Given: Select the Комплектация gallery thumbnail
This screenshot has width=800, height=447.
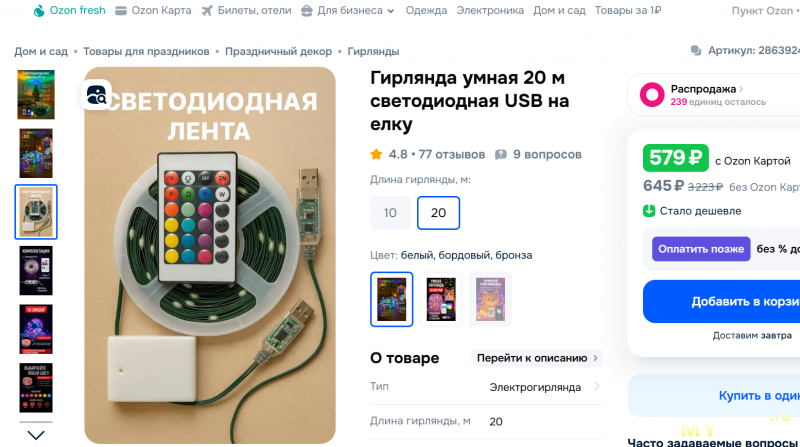Looking at the screenshot, I should (36, 270).
